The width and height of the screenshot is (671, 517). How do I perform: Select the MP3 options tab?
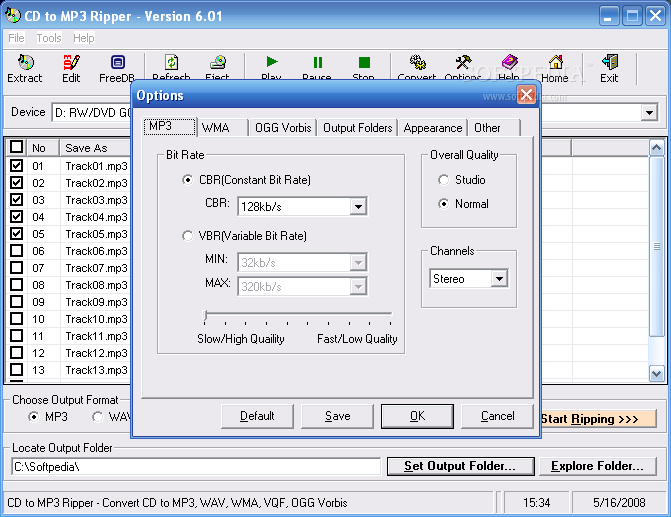(x=170, y=127)
